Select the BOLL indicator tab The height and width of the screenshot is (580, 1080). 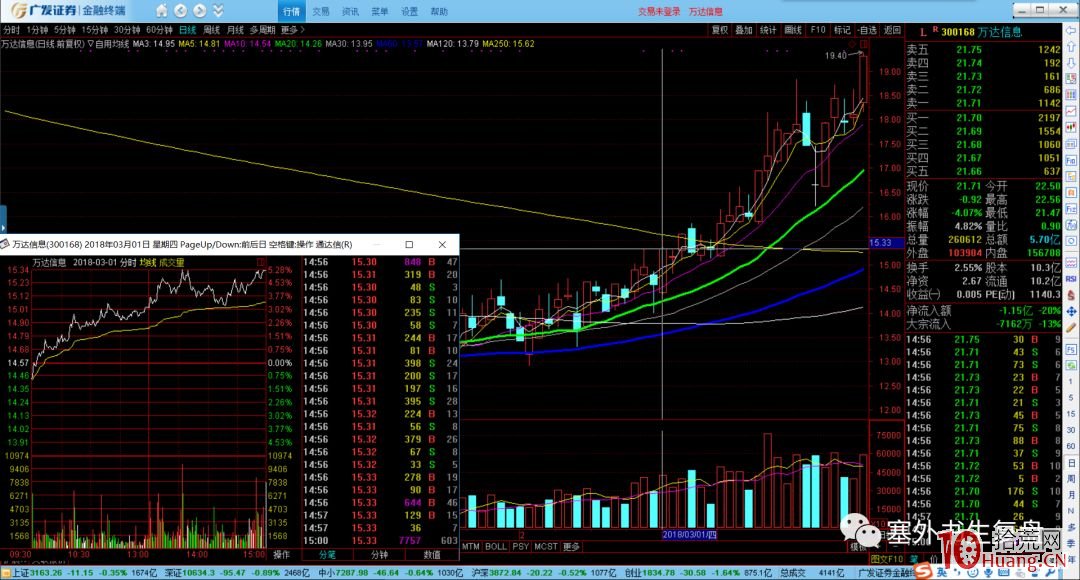click(x=496, y=546)
